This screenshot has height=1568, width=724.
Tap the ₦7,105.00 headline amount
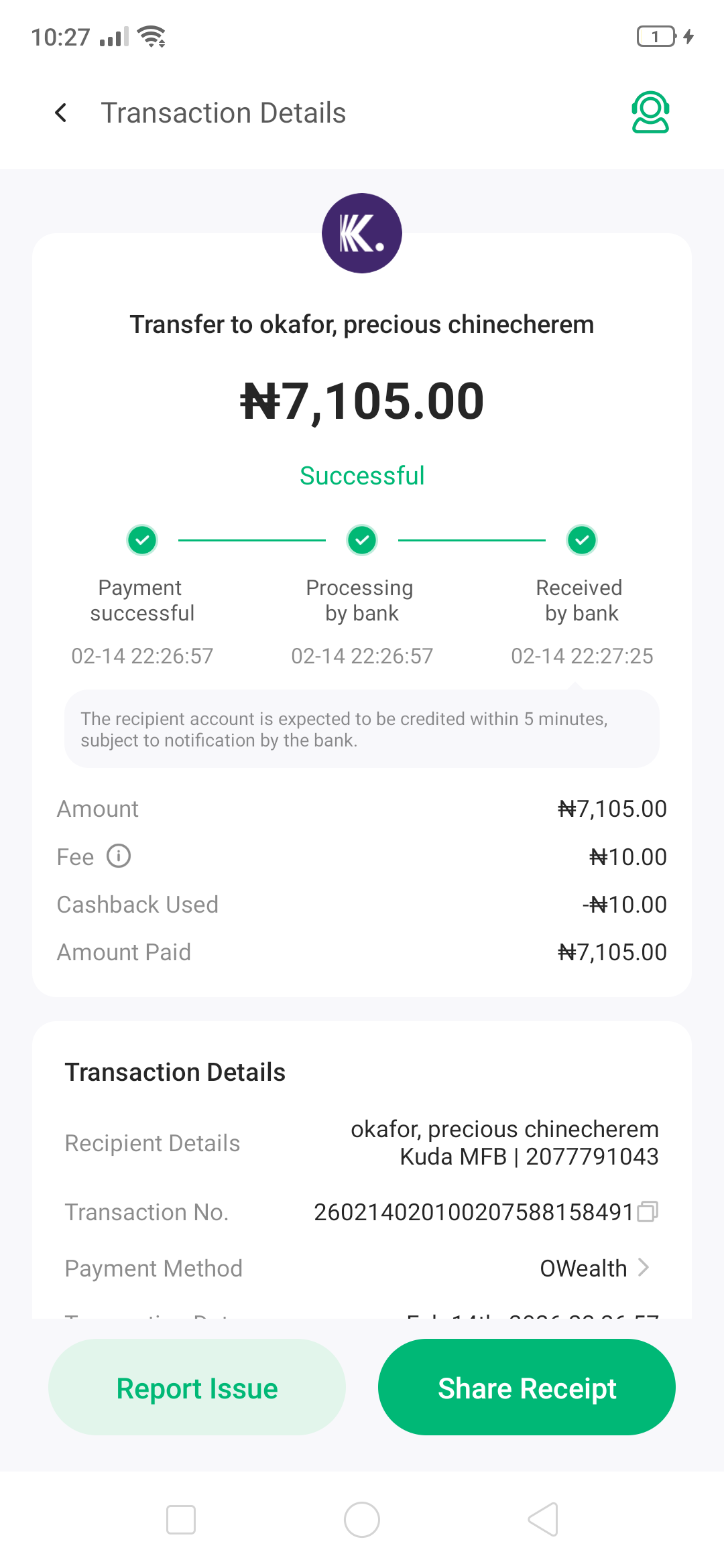pos(362,401)
